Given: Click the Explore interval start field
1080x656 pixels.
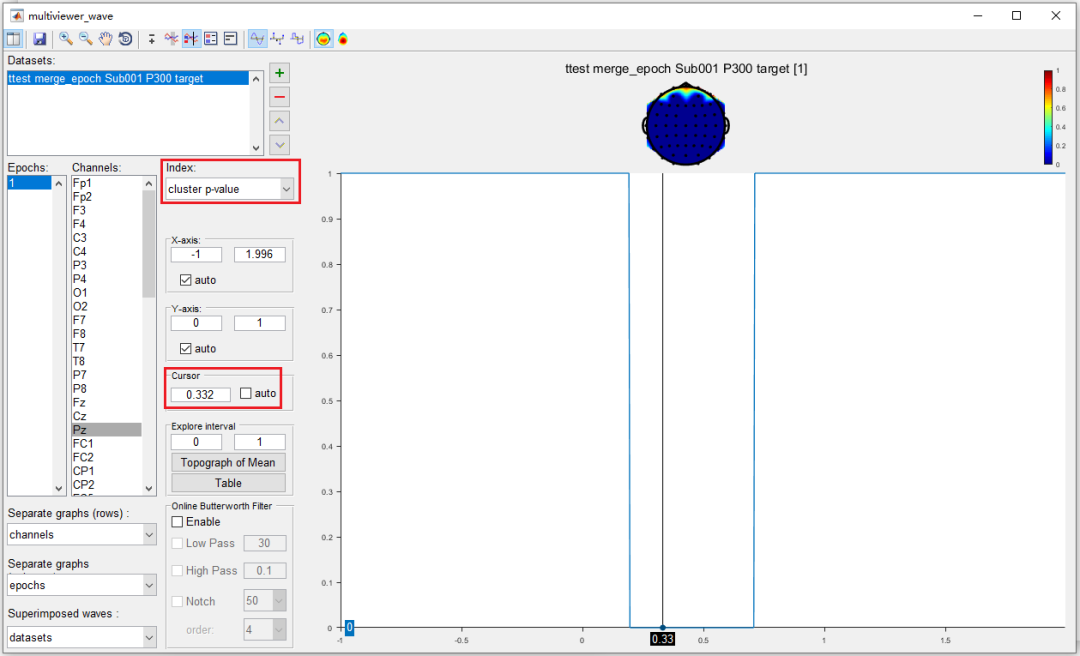Looking at the screenshot, I should point(196,442).
